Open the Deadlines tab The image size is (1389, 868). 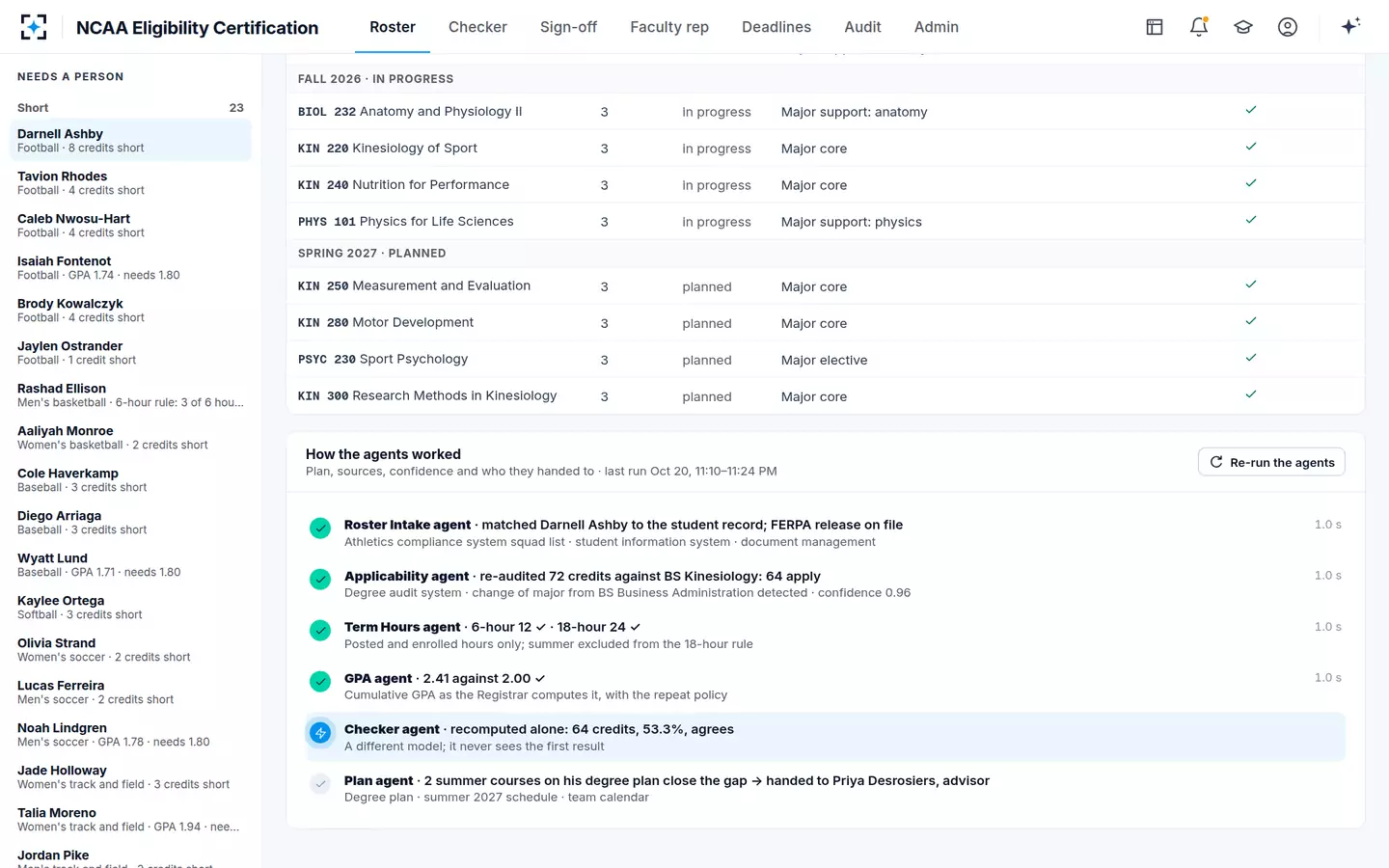[776, 27]
